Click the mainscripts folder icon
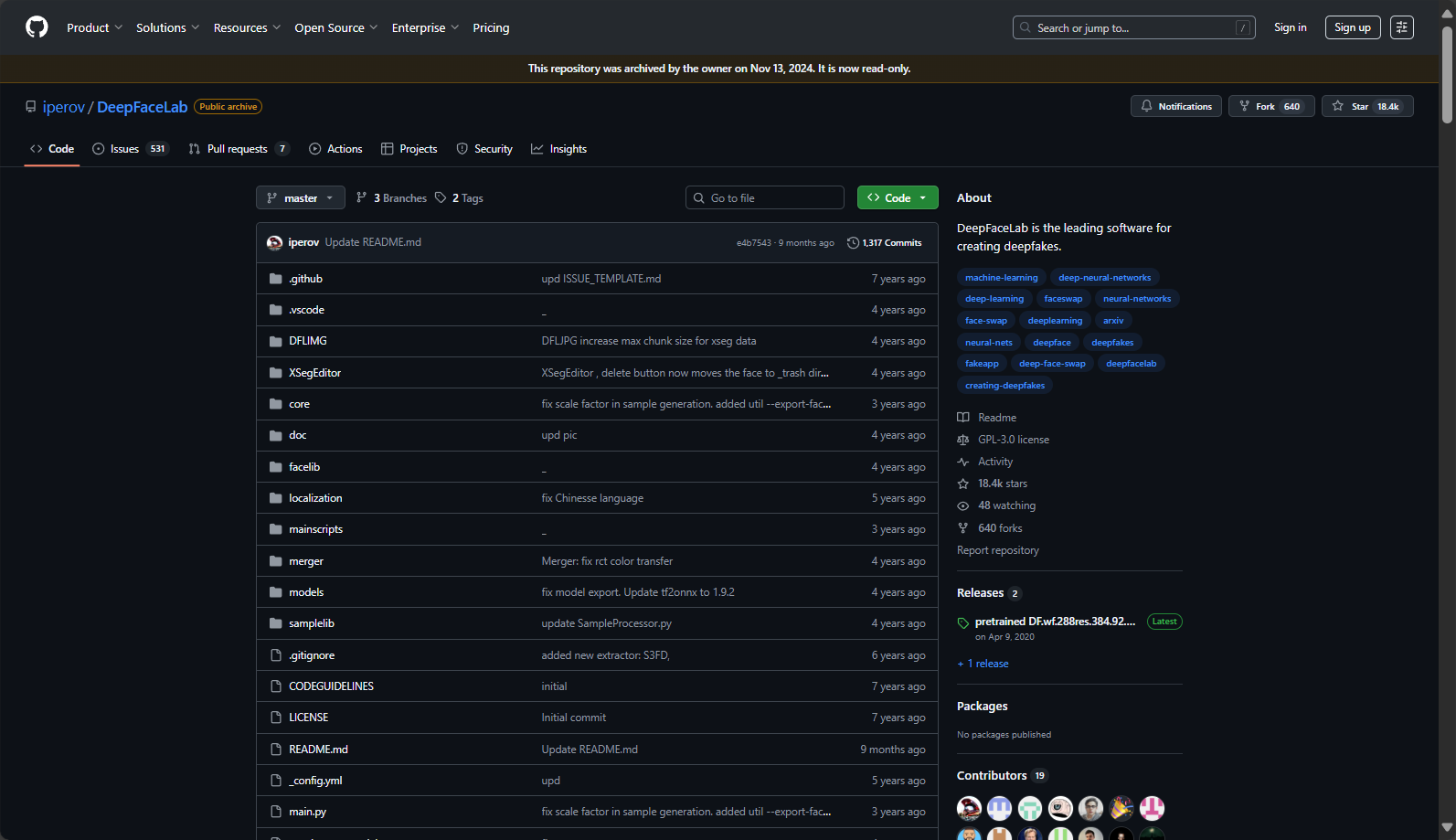This screenshot has width=1456, height=840. [275, 529]
